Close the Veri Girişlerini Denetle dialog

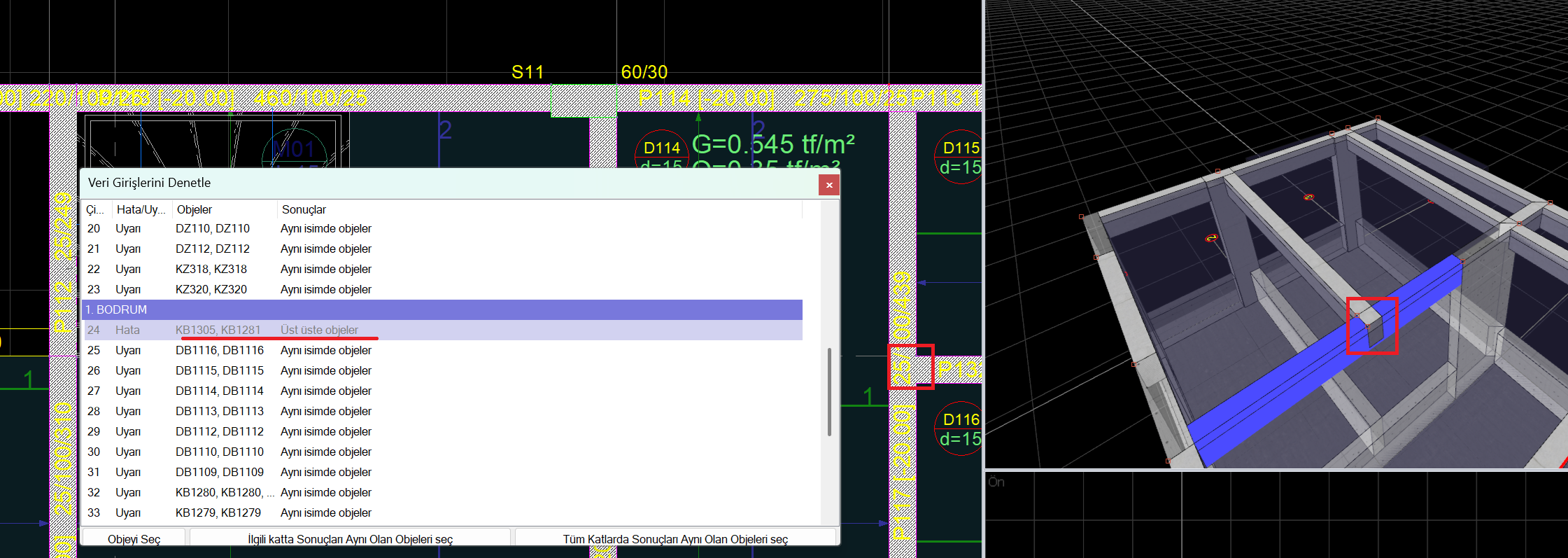pos(829,185)
